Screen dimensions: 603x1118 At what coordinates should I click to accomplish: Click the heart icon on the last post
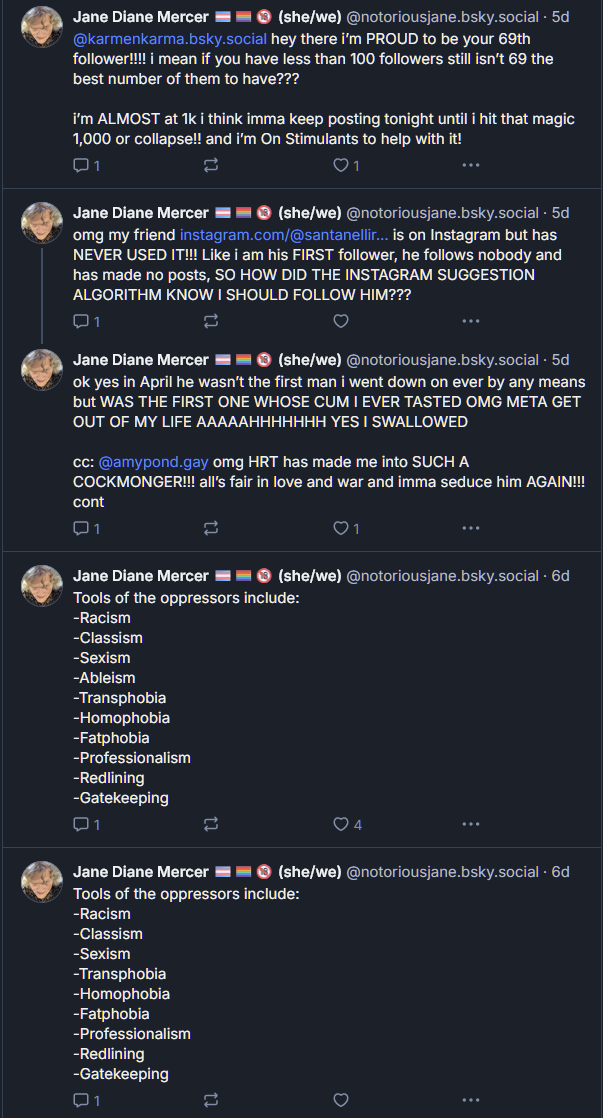pyautogui.click(x=340, y=1100)
